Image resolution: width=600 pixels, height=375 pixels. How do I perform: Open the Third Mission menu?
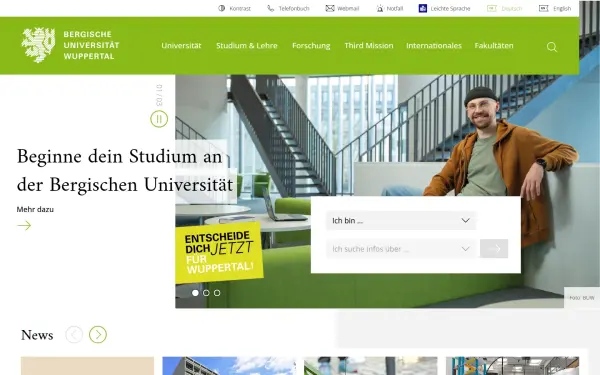coord(369,46)
